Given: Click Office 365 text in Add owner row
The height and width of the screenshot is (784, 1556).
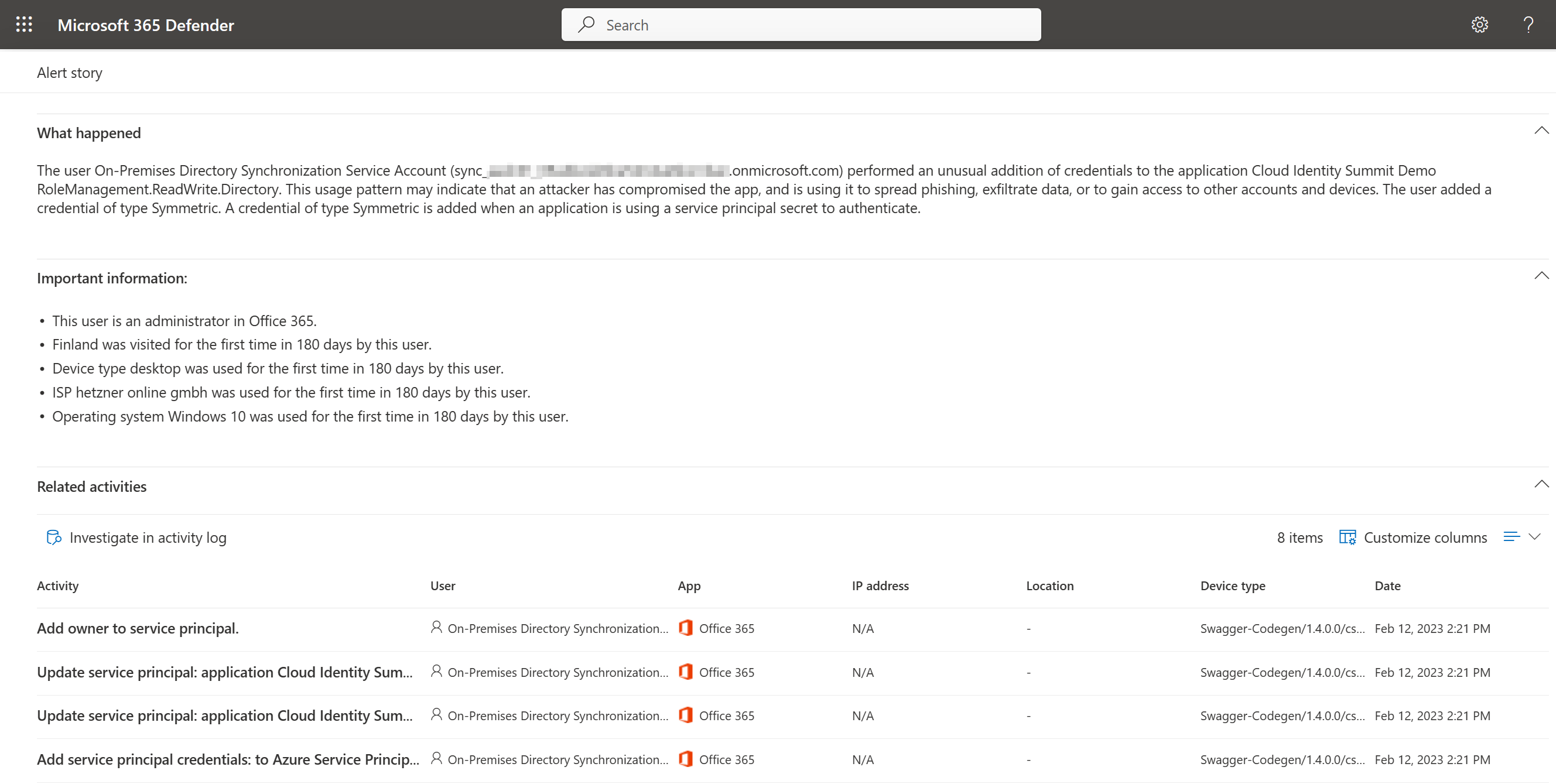Looking at the screenshot, I should [x=727, y=629].
